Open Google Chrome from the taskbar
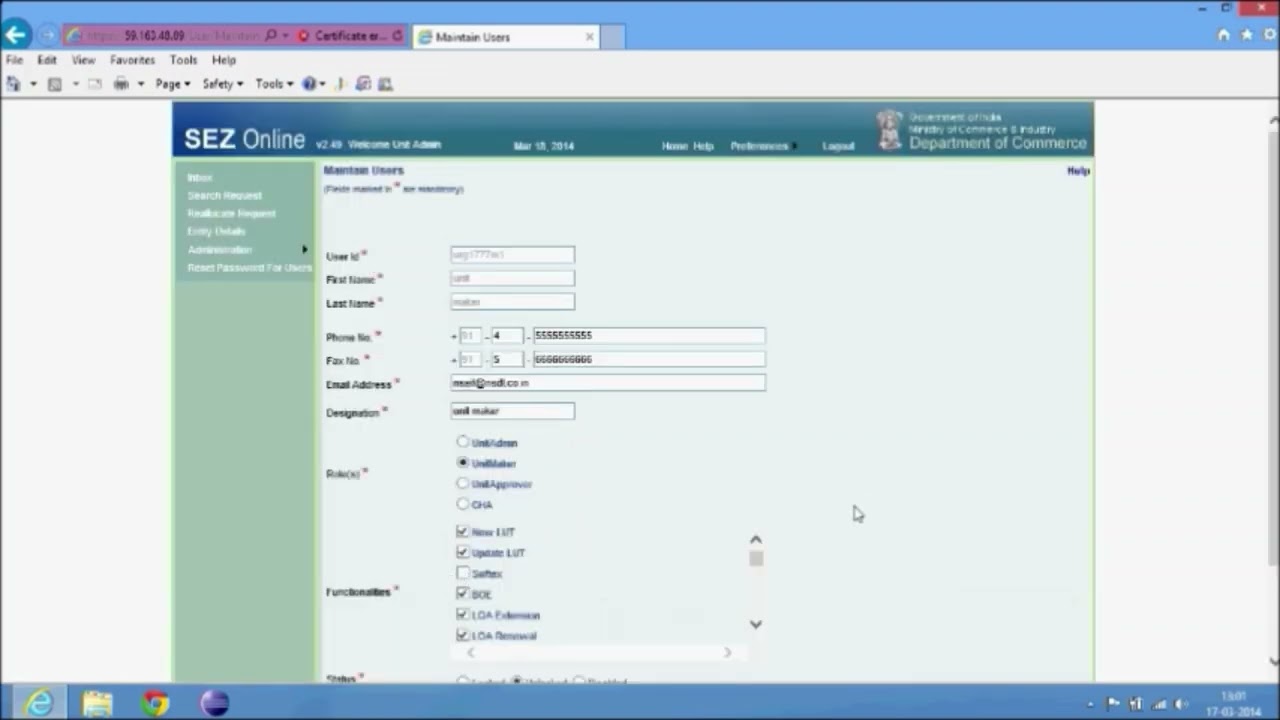The width and height of the screenshot is (1280, 720). [155, 703]
